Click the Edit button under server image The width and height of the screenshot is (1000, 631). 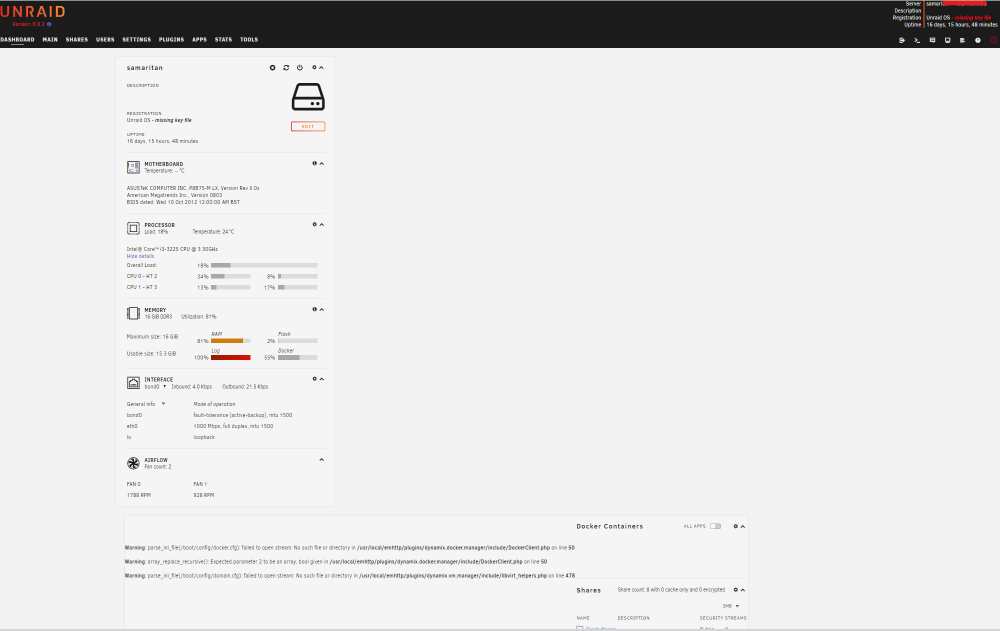(x=308, y=126)
